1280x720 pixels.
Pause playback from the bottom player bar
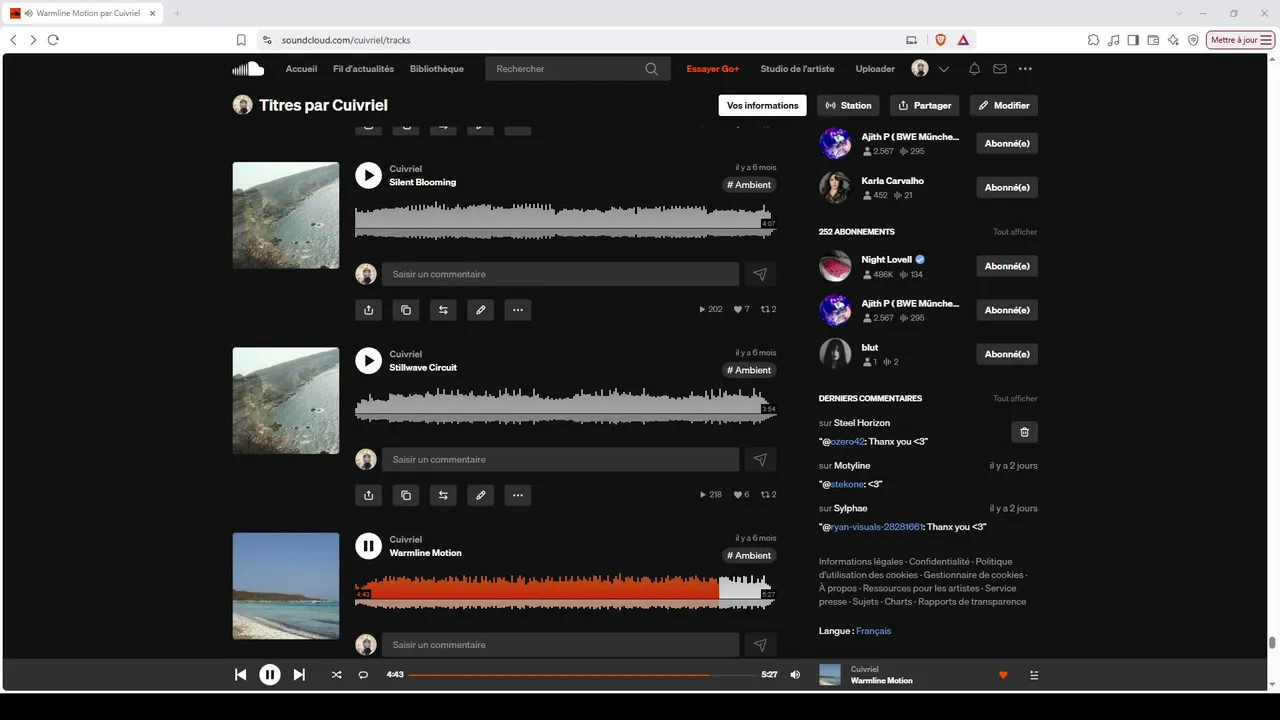click(x=270, y=675)
